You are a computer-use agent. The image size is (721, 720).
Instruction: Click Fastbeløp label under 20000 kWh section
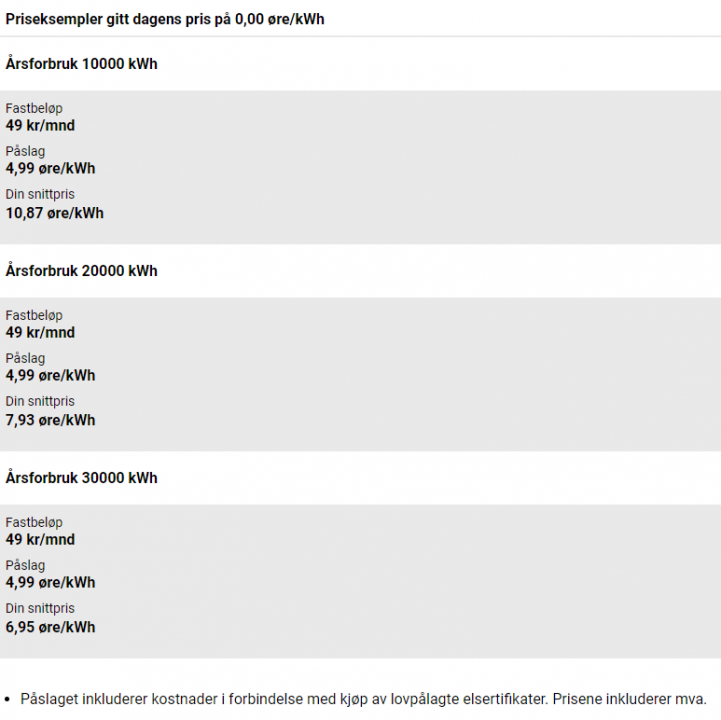click(34, 315)
